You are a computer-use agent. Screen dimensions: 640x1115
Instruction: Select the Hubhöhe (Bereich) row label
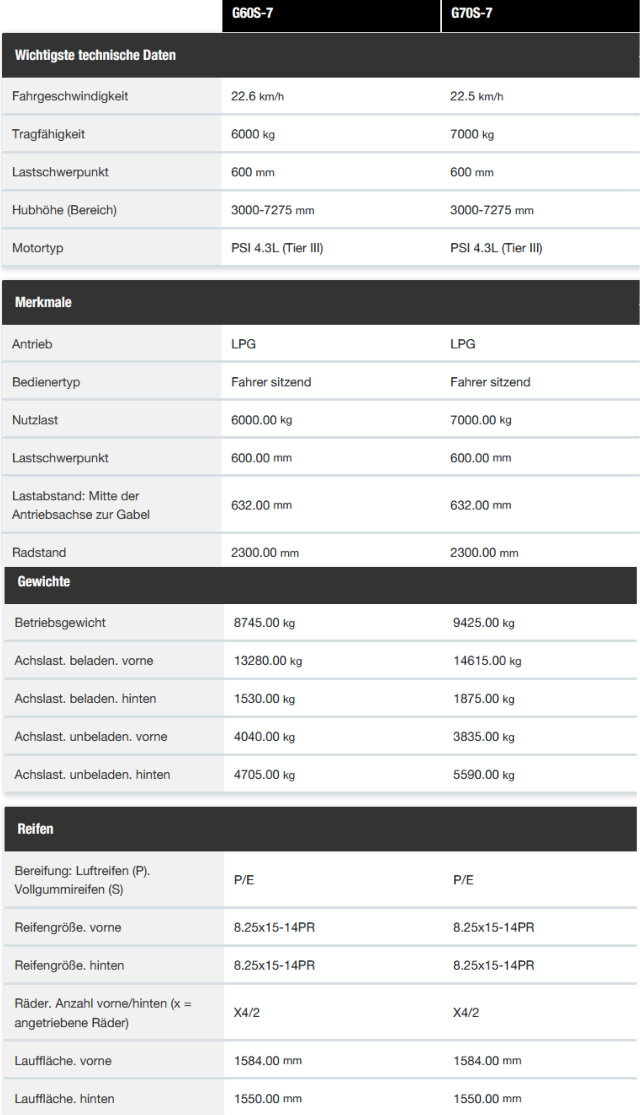coord(65,210)
